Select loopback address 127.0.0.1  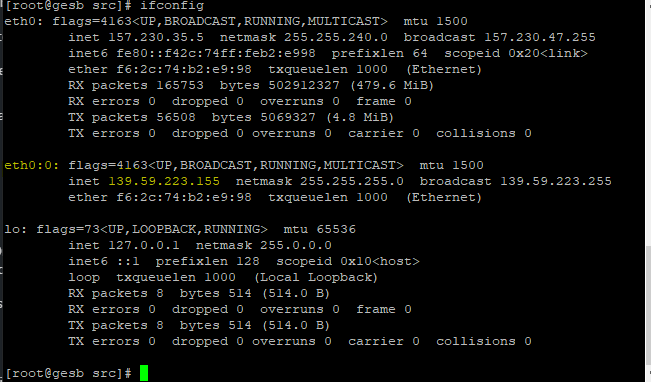click(x=144, y=245)
